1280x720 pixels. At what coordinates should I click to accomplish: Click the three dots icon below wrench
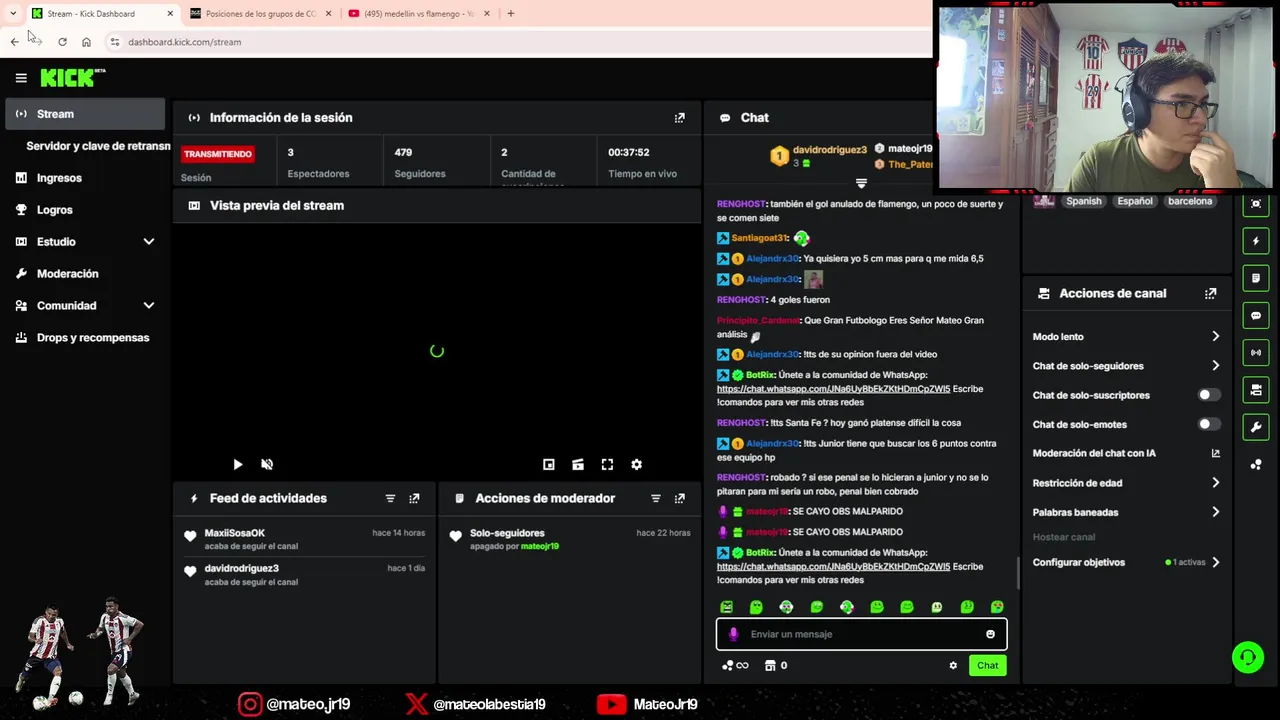point(1257,465)
